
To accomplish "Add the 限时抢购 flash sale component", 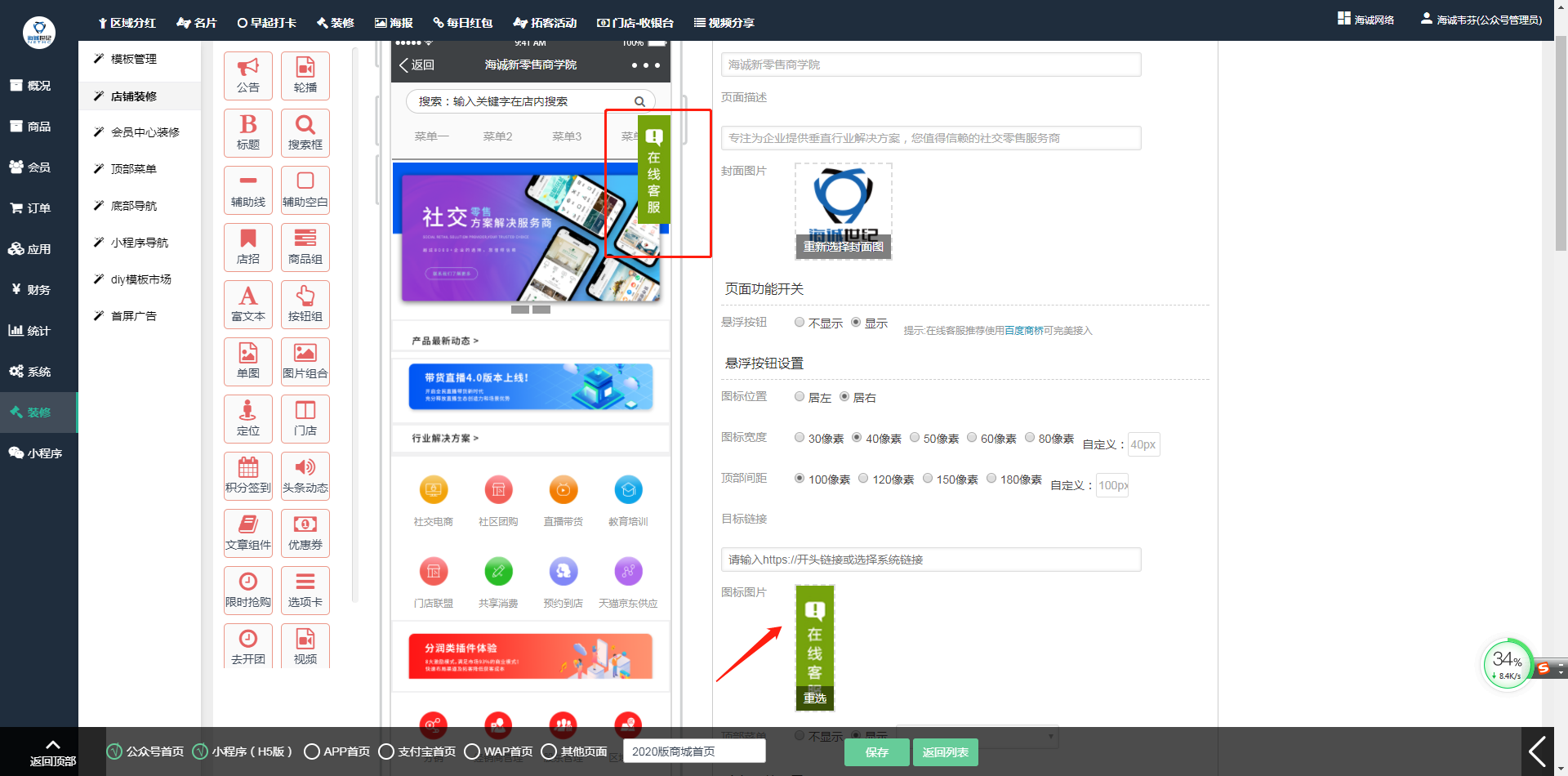I will 248,591.
